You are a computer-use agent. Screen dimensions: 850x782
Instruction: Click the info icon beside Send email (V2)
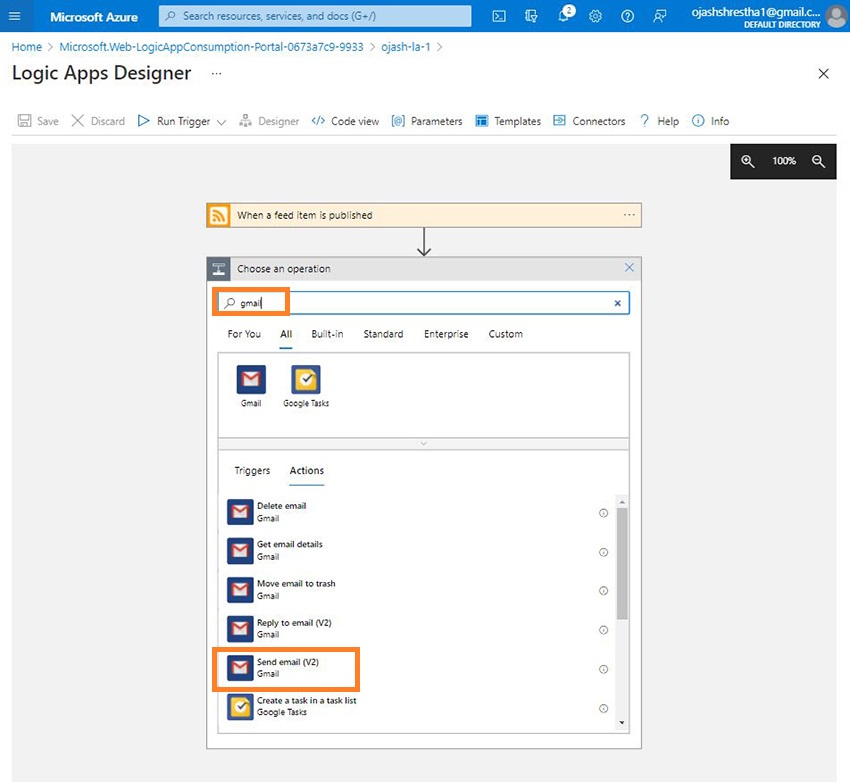(x=604, y=669)
